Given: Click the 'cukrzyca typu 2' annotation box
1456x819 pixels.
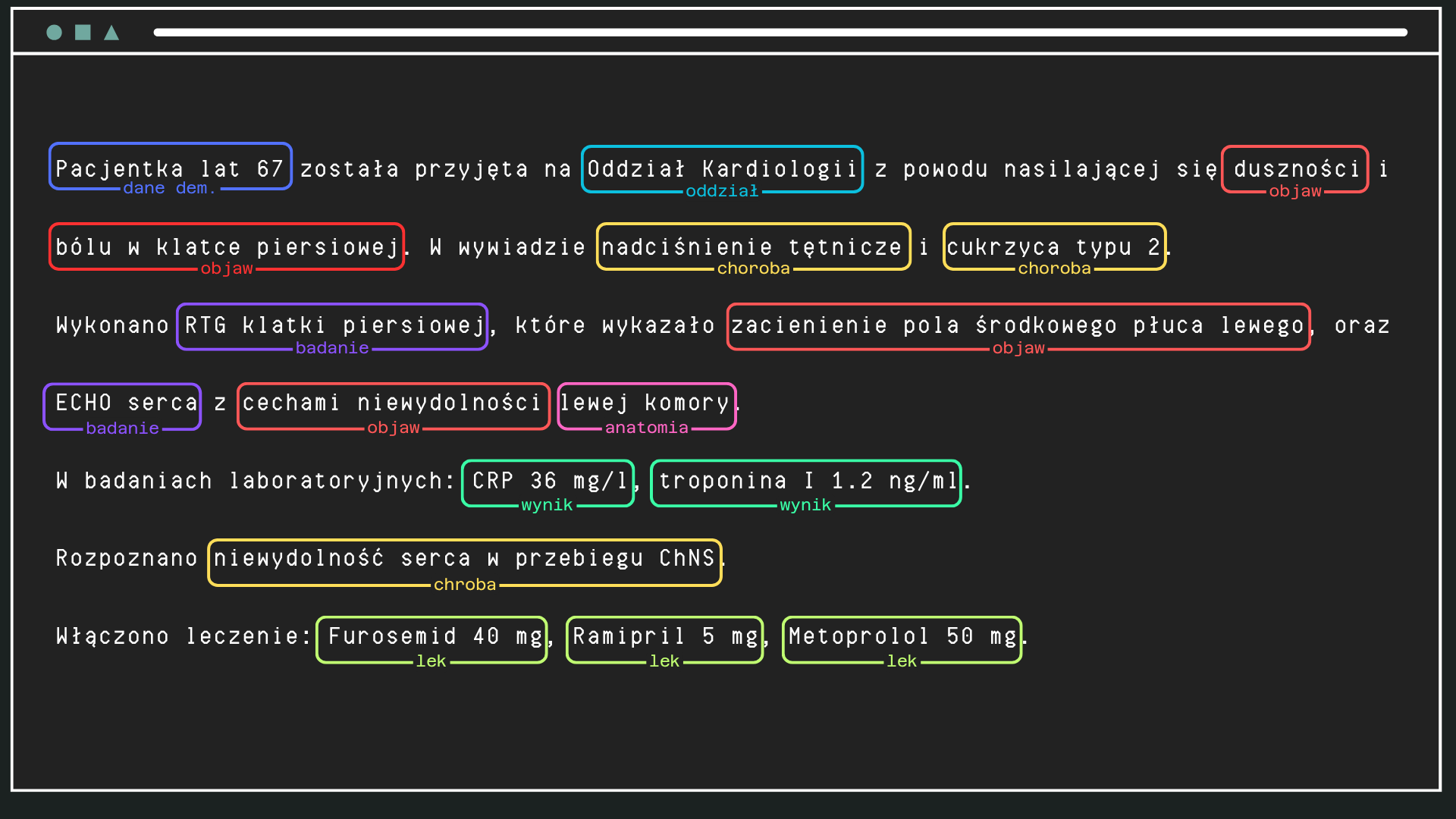Looking at the screenshot, I should [1054, 246].
